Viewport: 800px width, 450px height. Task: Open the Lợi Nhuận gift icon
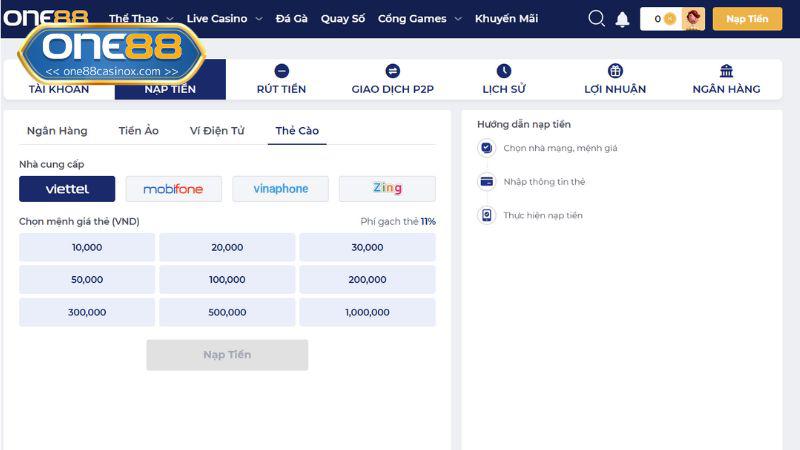(x=615, y=71)
